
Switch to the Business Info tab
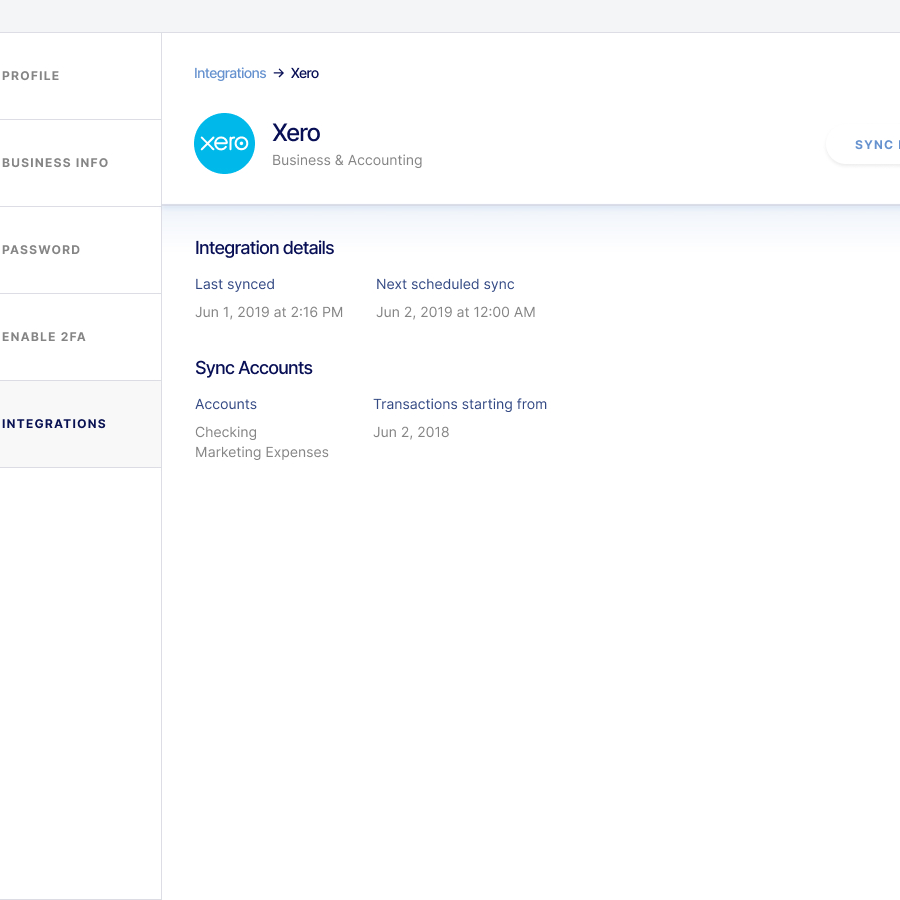coord(80,163)
